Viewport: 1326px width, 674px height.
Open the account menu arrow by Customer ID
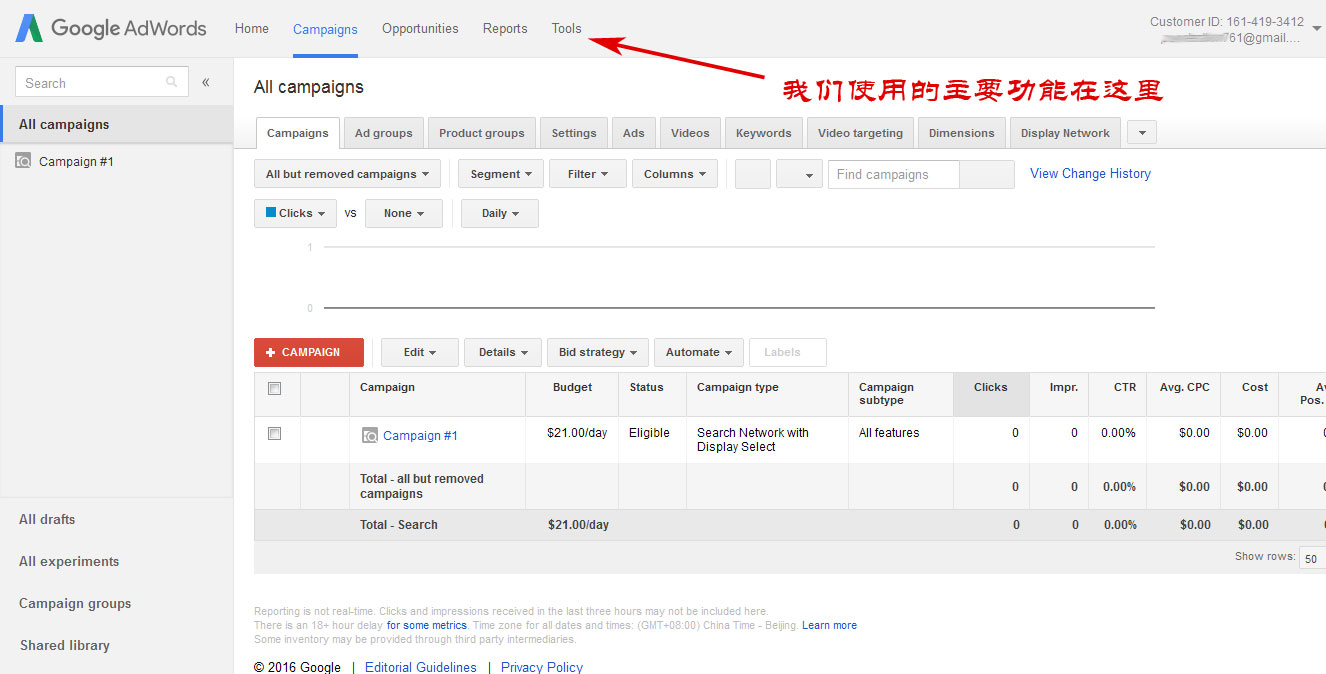pos(1316,29)
